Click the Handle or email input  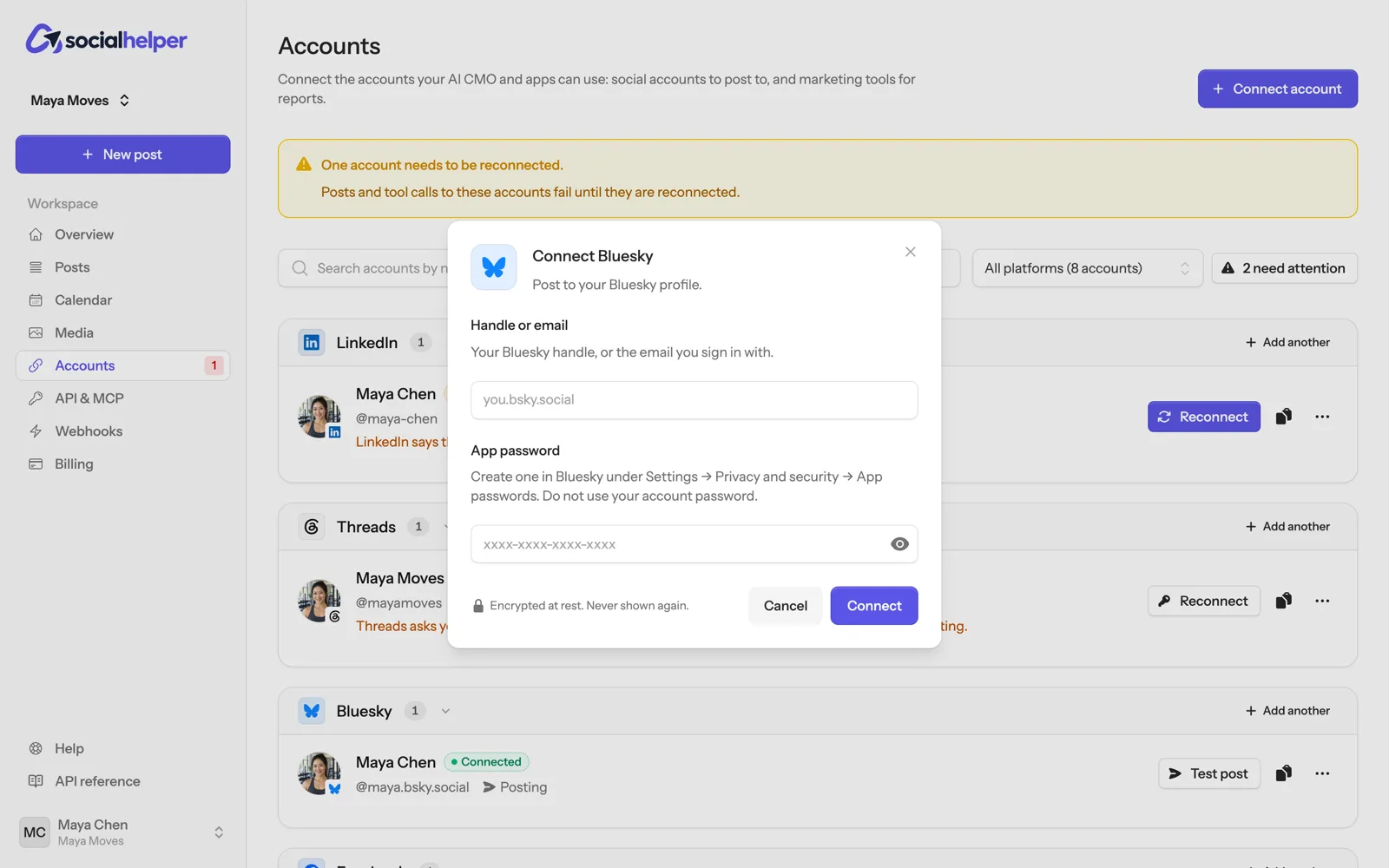694,400
